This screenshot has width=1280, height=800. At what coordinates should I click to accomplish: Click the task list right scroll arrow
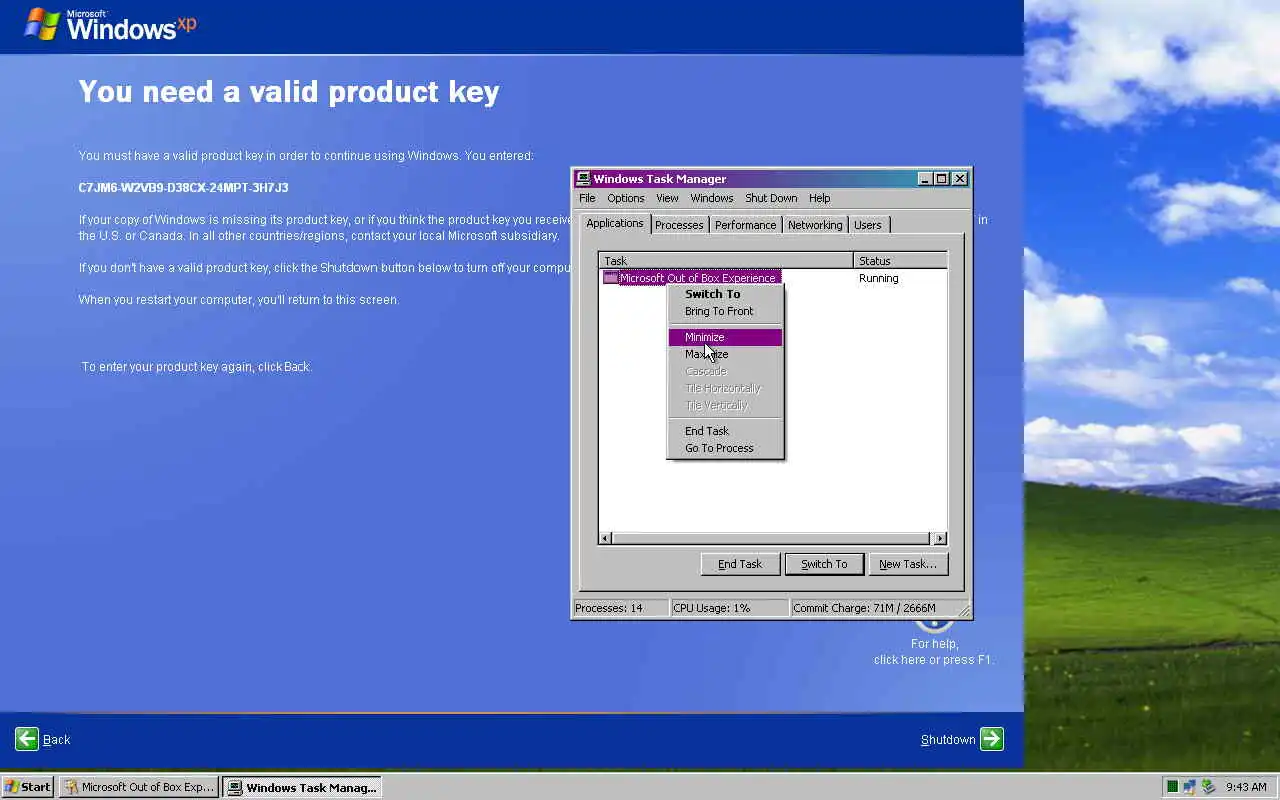click(x=939, y=538)
